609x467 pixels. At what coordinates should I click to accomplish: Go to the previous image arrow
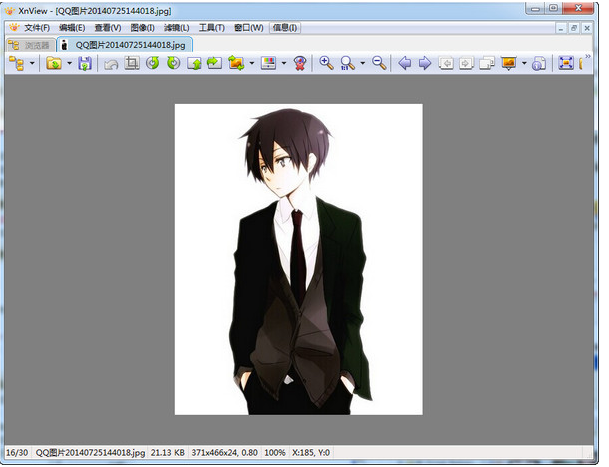pyautogui.click(x=405, y=63)
